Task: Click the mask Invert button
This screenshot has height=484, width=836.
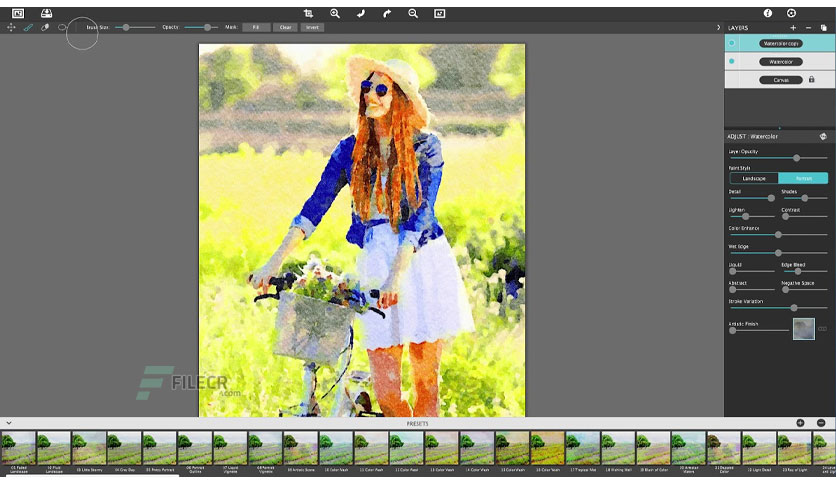Action: (312, 27)
